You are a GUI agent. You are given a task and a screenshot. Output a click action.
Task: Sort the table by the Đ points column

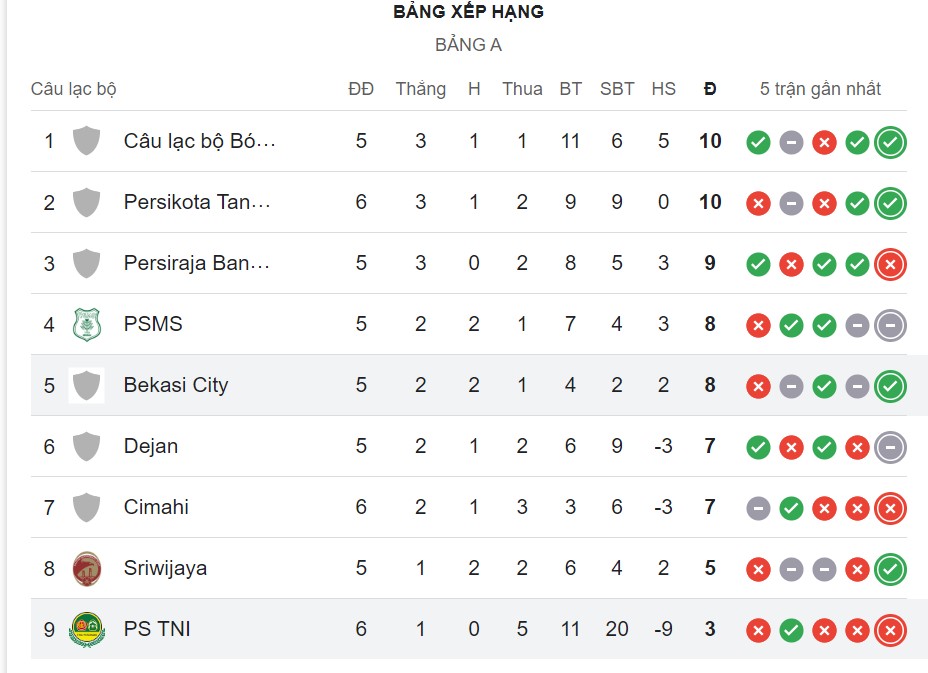709,88
